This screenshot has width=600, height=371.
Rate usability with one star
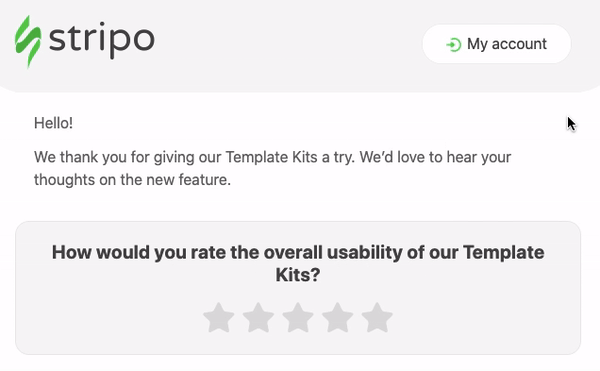(x=218, y=317)
